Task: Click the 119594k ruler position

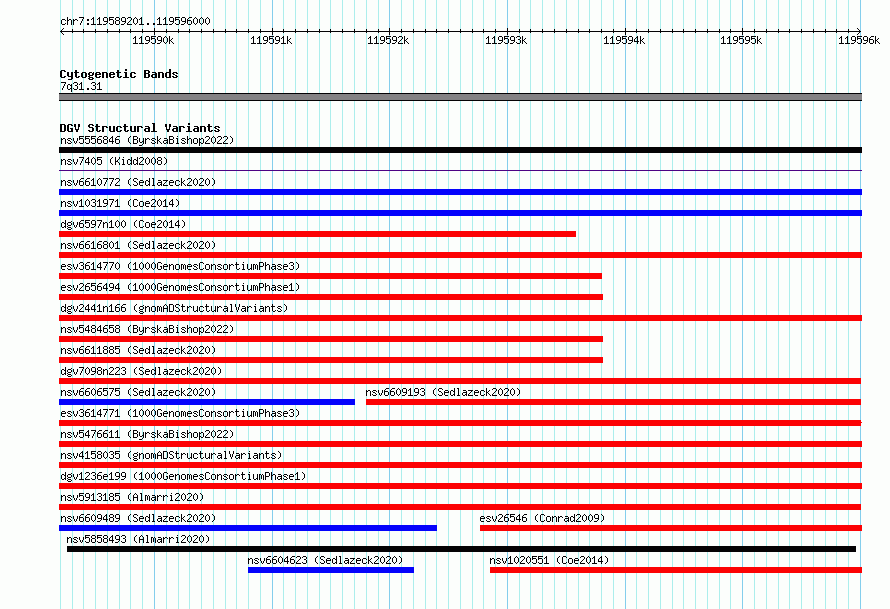Action: click(624, 40)
